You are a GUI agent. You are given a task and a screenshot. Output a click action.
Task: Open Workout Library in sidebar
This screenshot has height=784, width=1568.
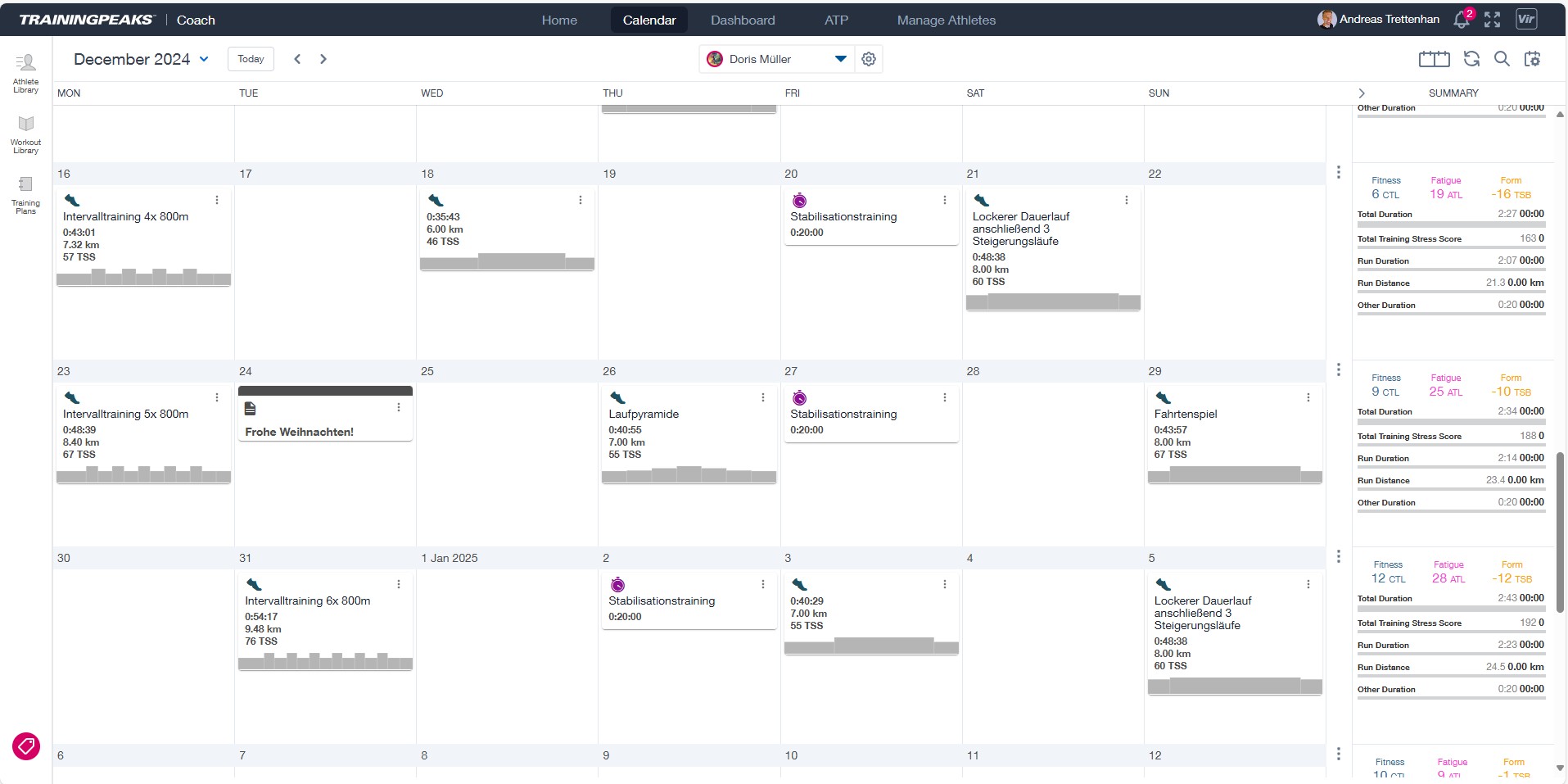point(25,134)
